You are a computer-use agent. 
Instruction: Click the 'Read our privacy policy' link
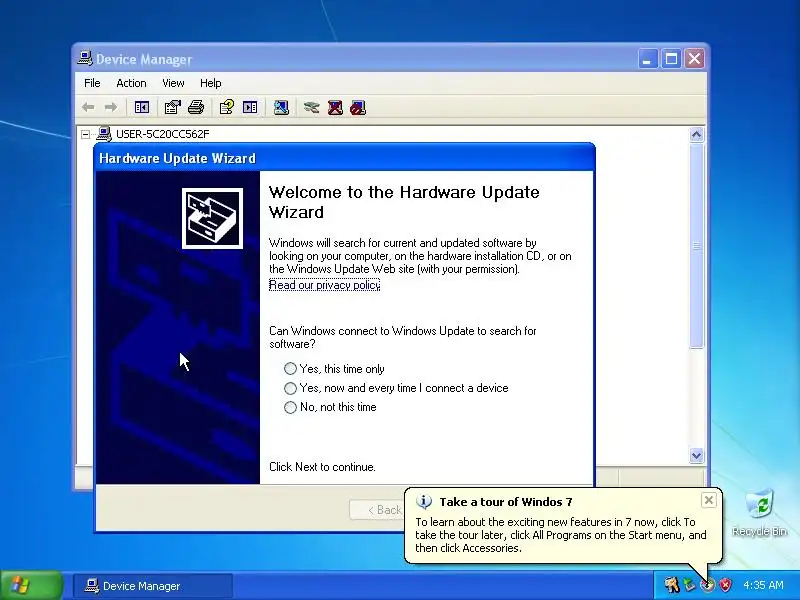point(324,285)
